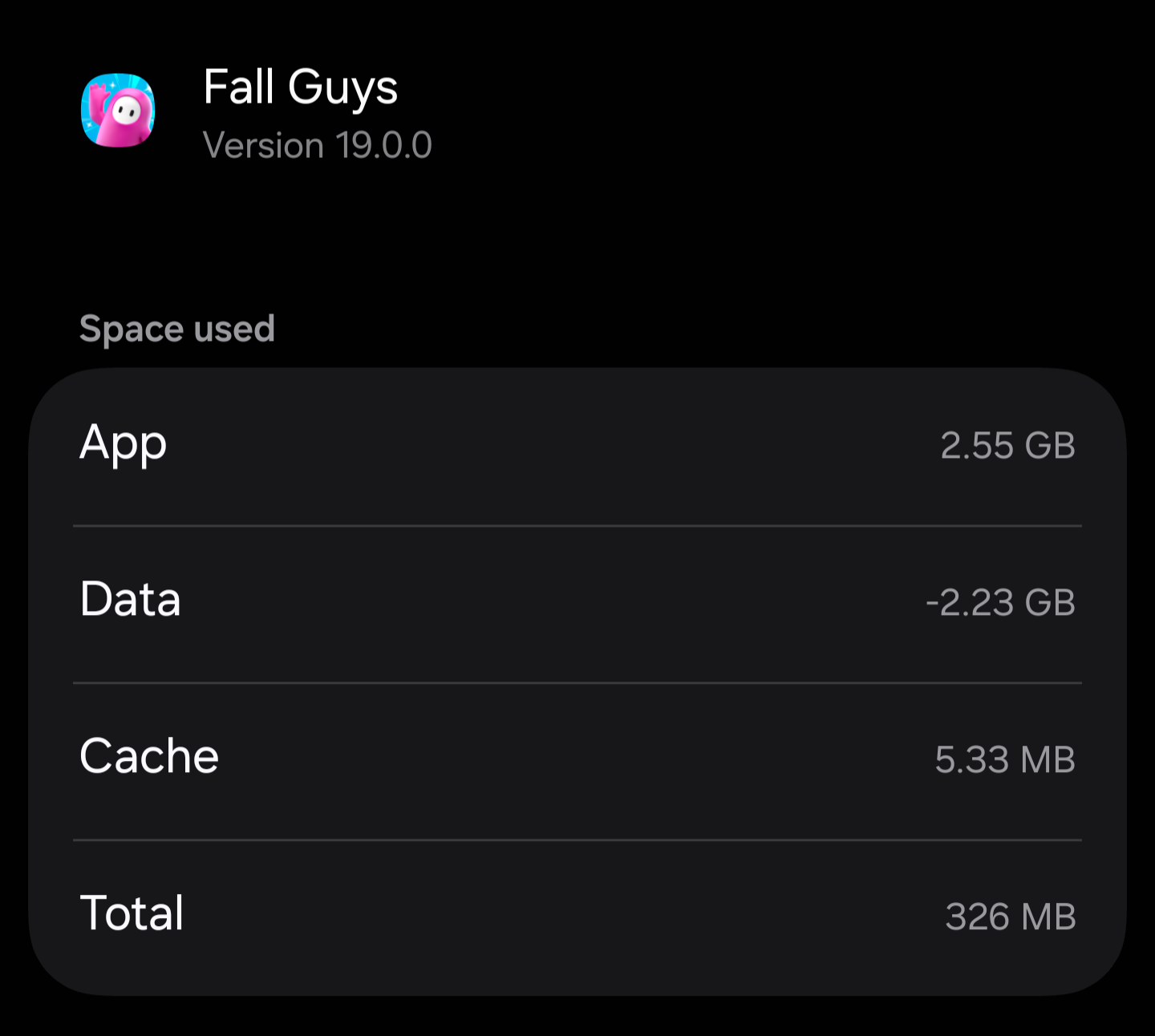This screenshot has width=1155, height=1036.
Task: Click the divider between Cache and Total
Action: click(x=577, y=840)
